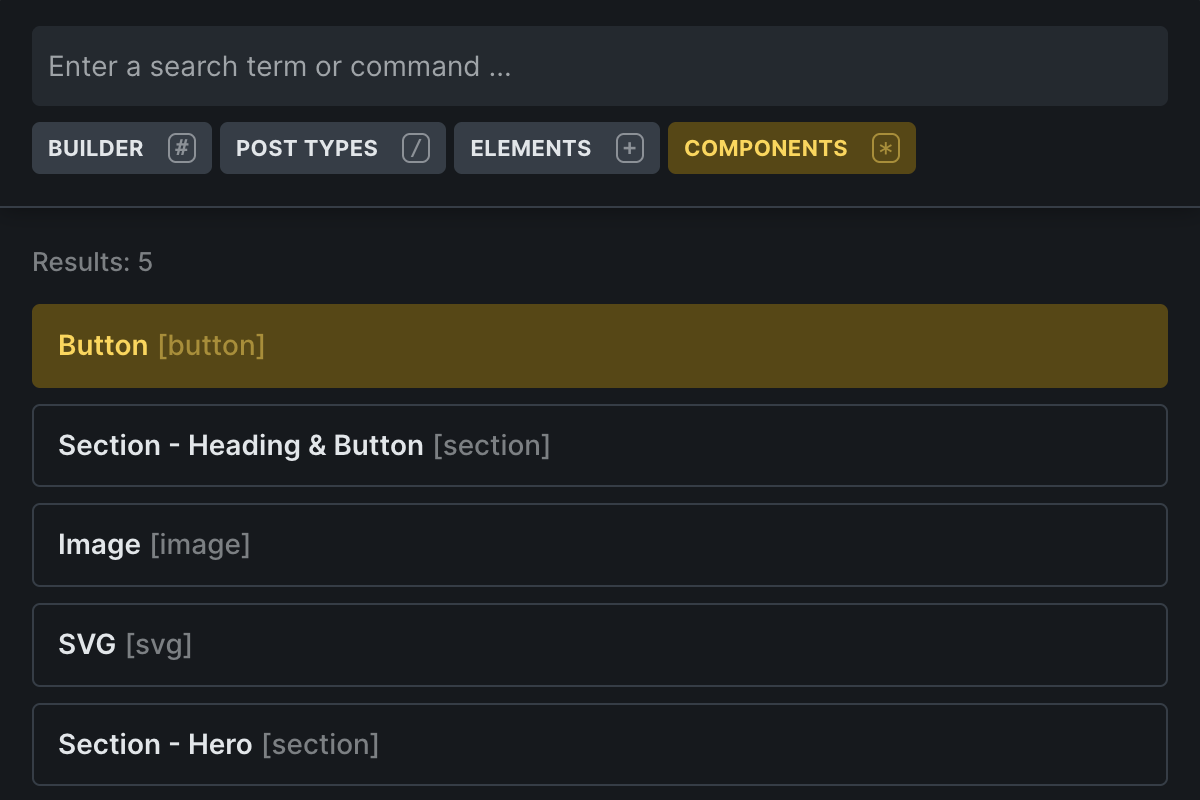Switch to the Post Types filter

333,148
